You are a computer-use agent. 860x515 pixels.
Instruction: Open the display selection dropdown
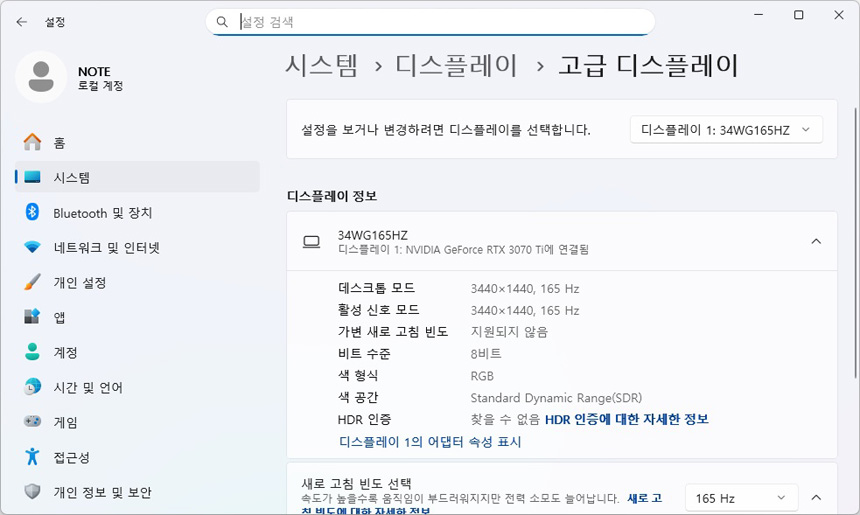point(726,130)
